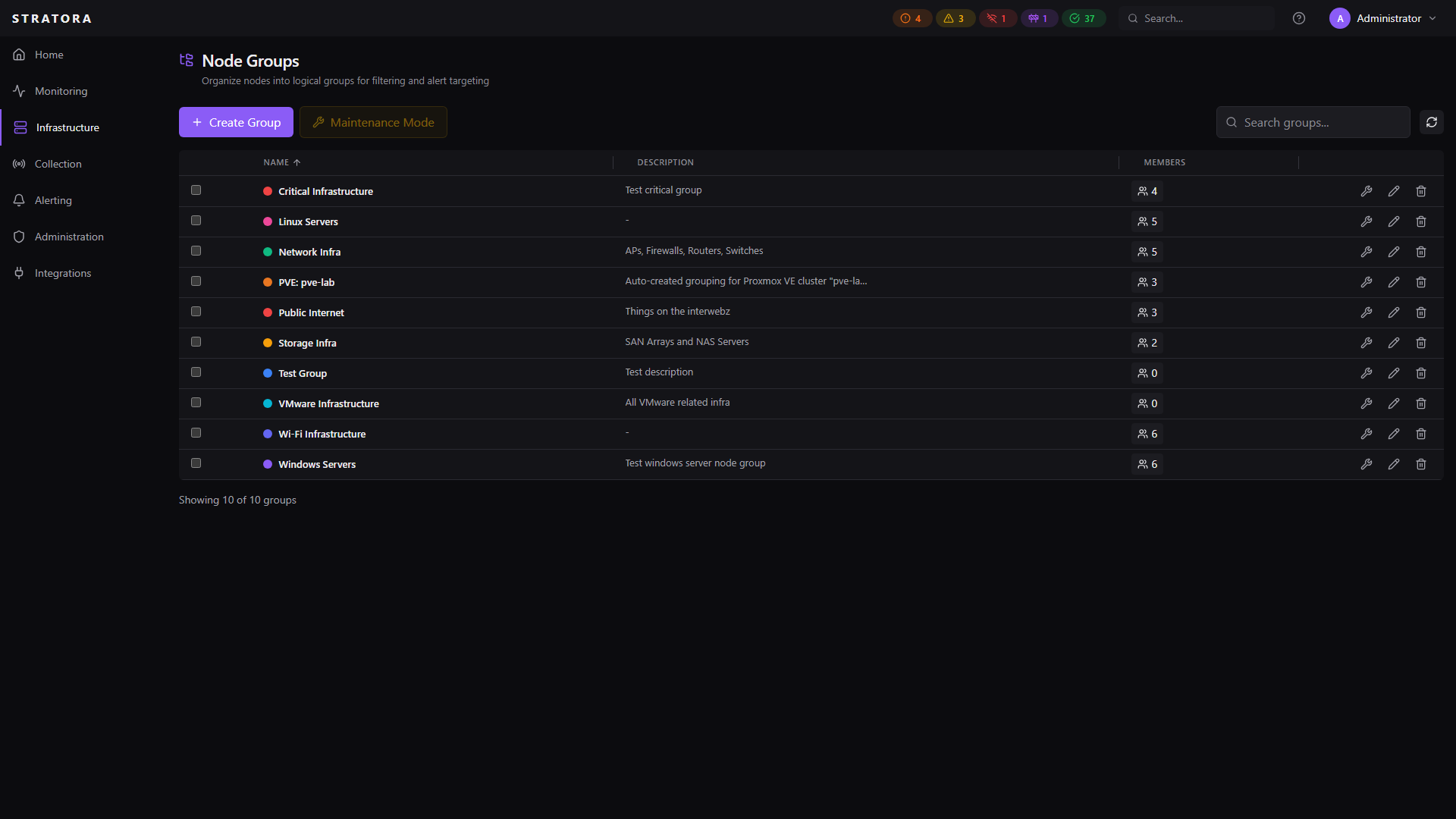This screenshot has width=1456, height=819.
Task: Click the healthy status badge showing 37
Action: coord(1083,18)
